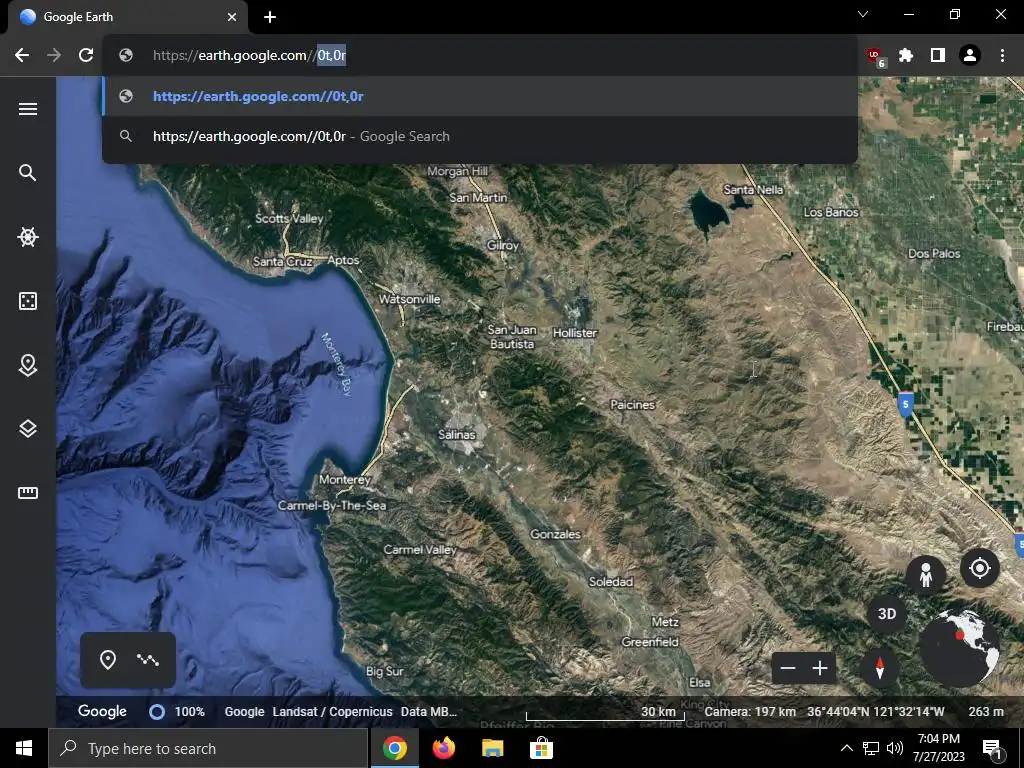The width and height of the screenshot is (1024, 768).
Task: Zoom out with minus button
Action: click(x=788, y=668)
